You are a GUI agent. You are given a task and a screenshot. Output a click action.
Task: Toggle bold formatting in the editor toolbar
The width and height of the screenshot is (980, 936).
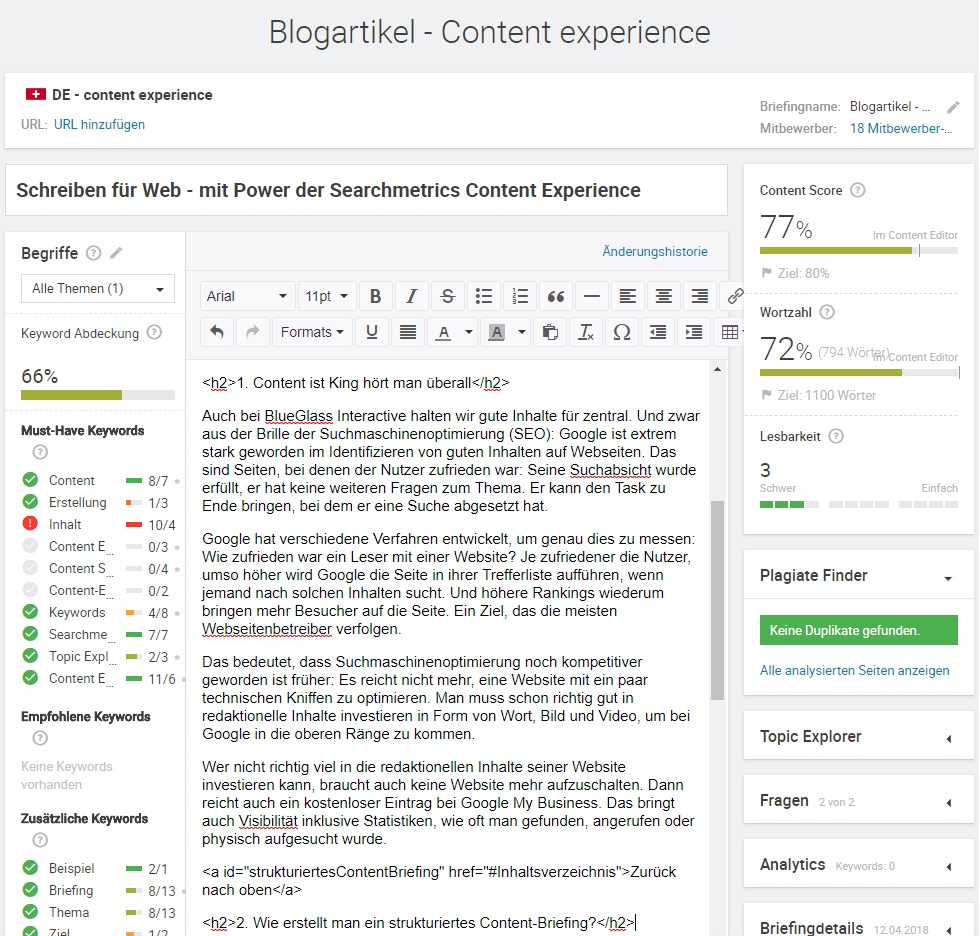click(x=375, y=296)
